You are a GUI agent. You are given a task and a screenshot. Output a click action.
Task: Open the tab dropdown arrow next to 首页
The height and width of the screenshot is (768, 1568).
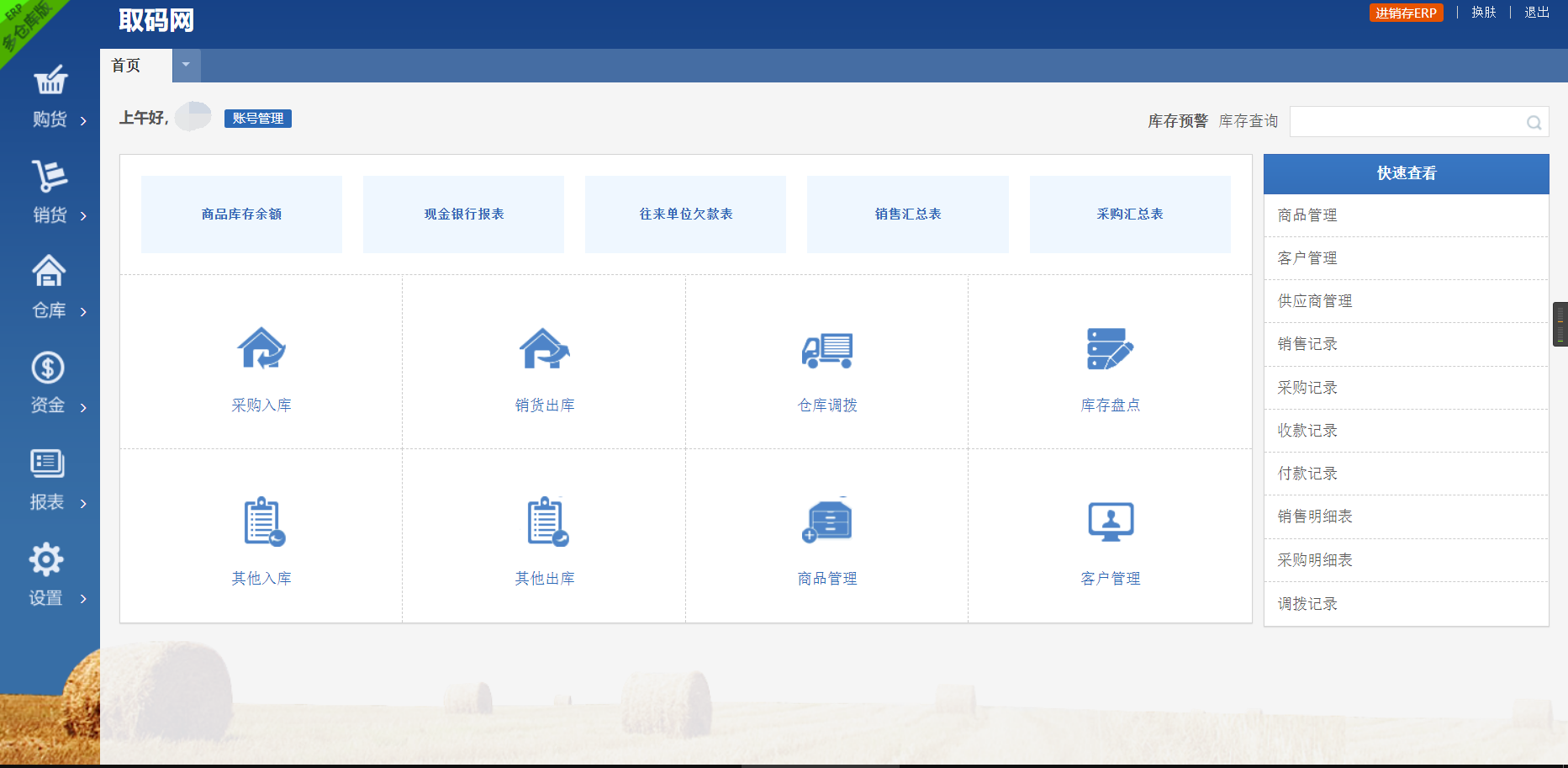186,65
